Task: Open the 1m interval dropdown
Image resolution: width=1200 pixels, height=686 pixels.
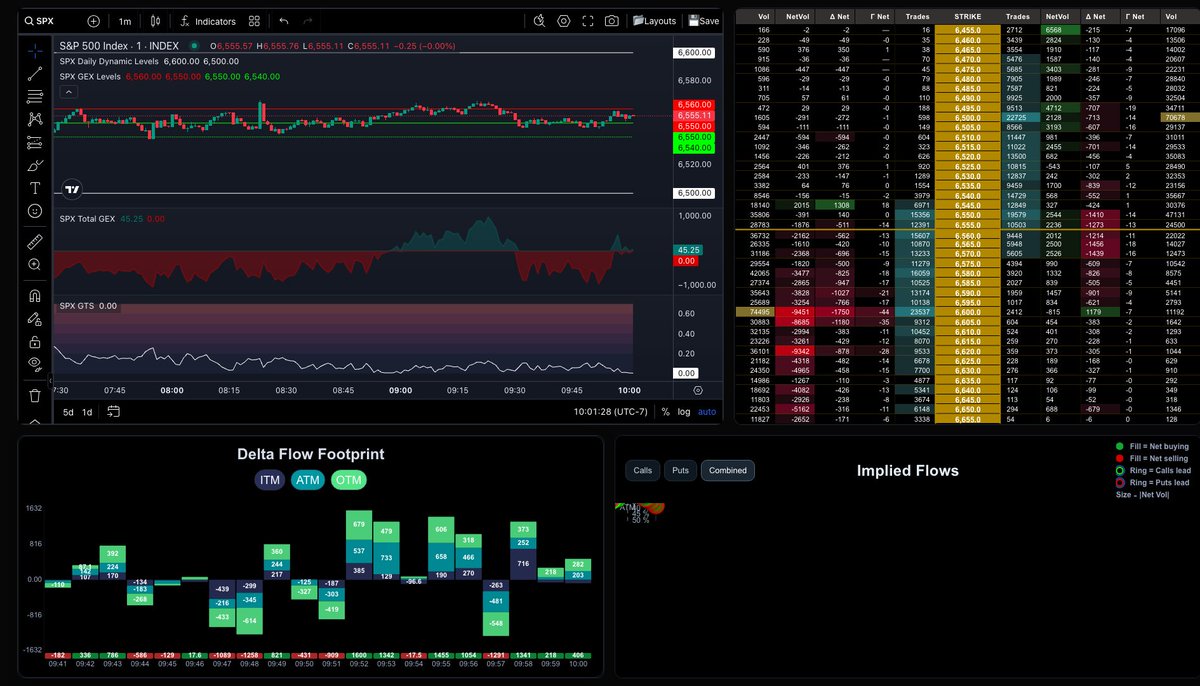Action: pos(124,21)
